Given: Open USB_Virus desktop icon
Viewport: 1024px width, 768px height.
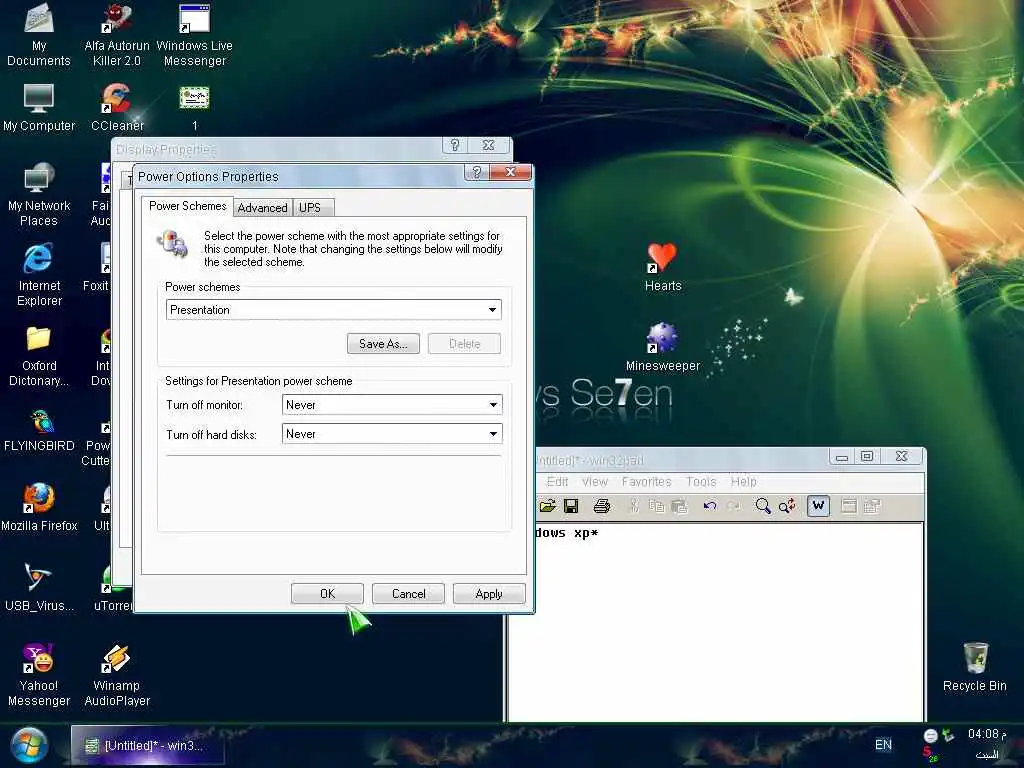Looking at the screenshot, I should (x=39, y=588).
